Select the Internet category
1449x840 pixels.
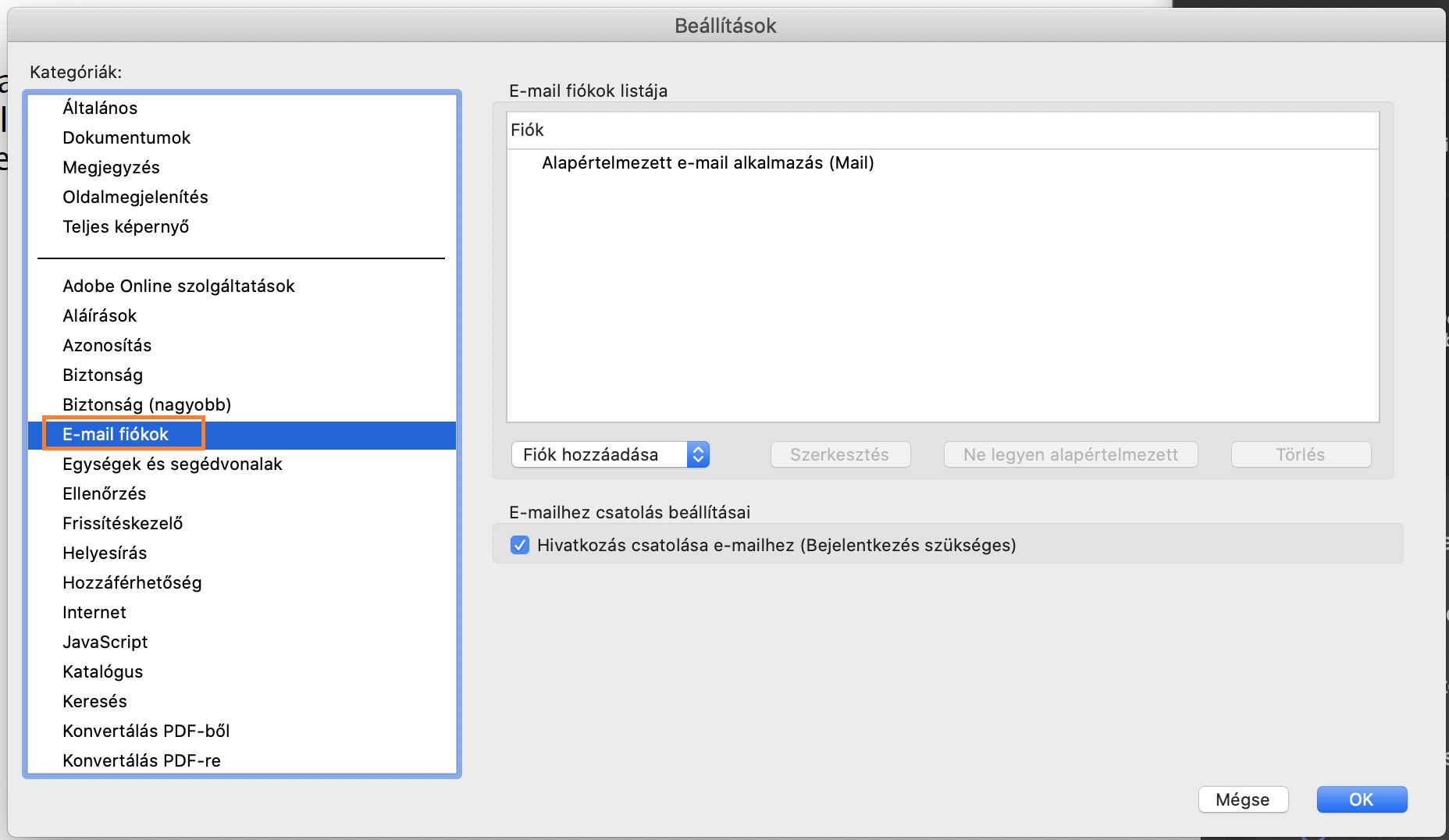[242, 612]
